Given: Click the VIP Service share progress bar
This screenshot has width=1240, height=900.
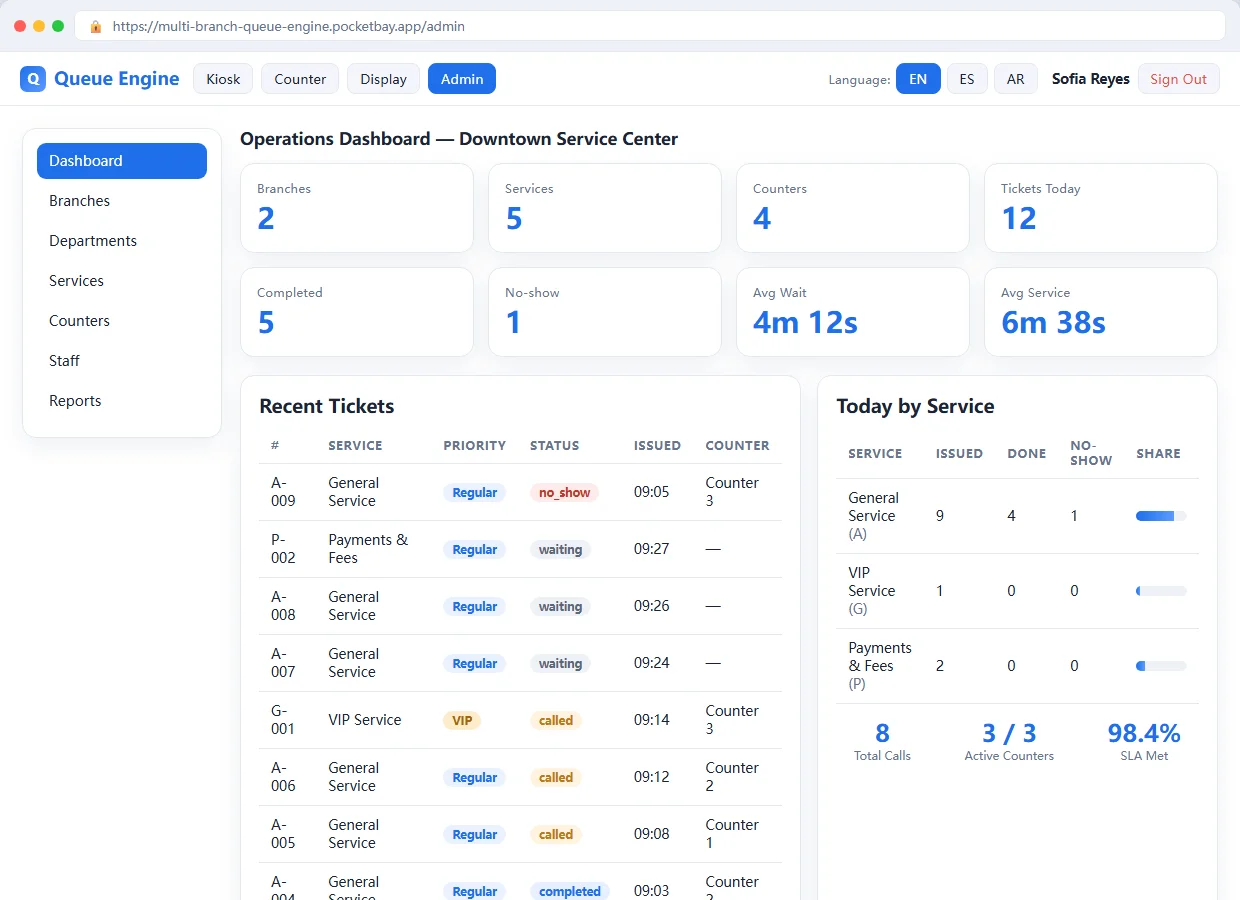Looking at the screenshot, I should coord(1161,591).
